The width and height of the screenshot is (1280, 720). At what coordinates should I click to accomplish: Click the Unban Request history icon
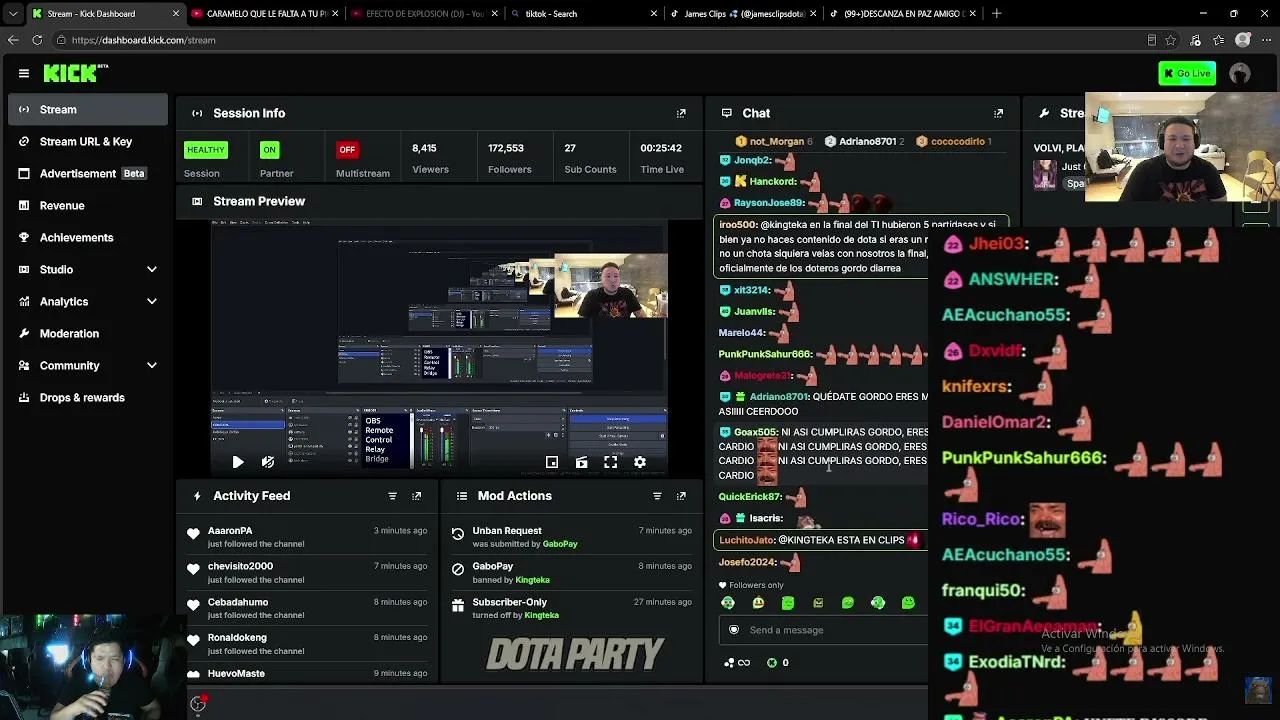click(458, 534)
